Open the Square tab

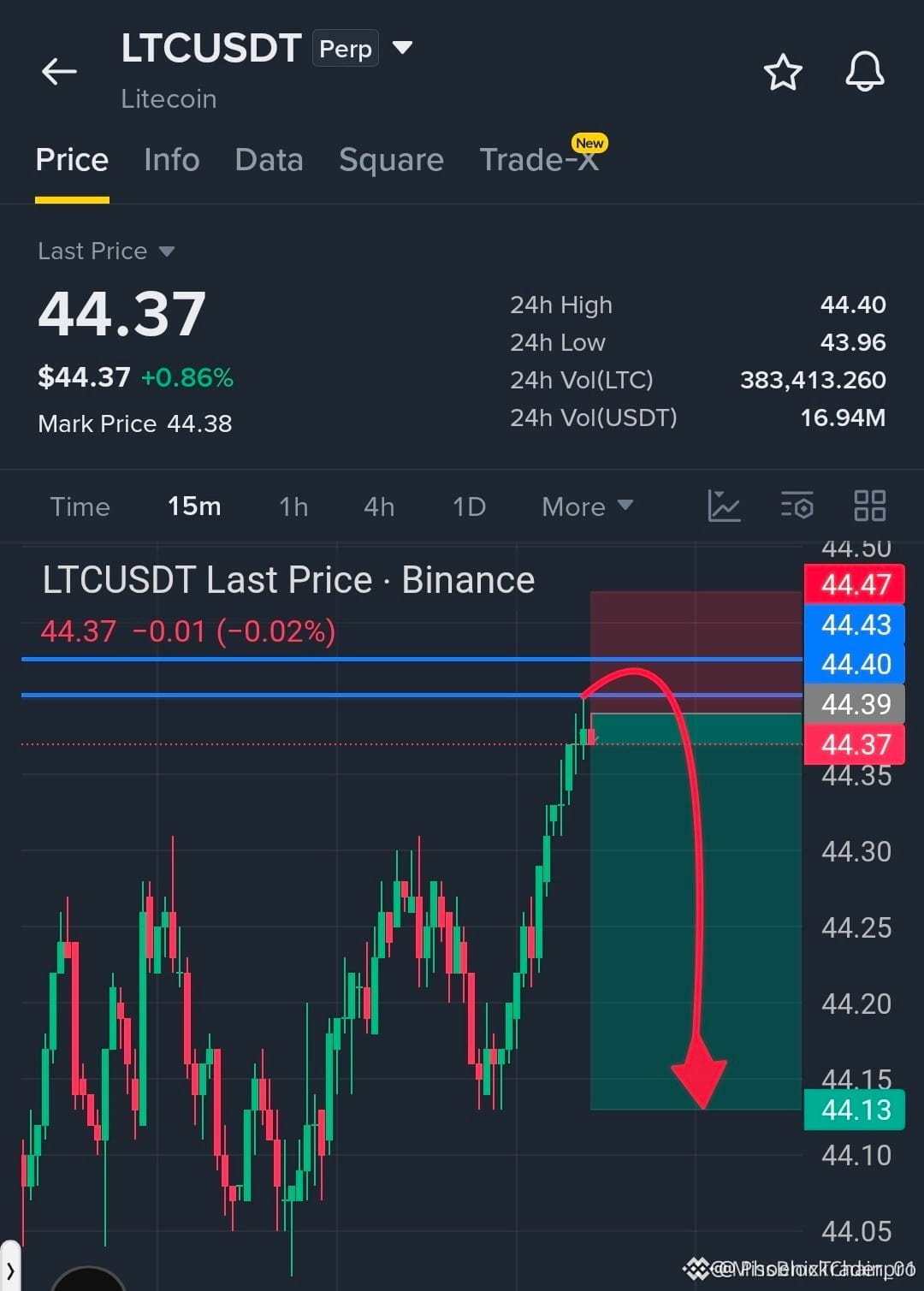point(391,160)
